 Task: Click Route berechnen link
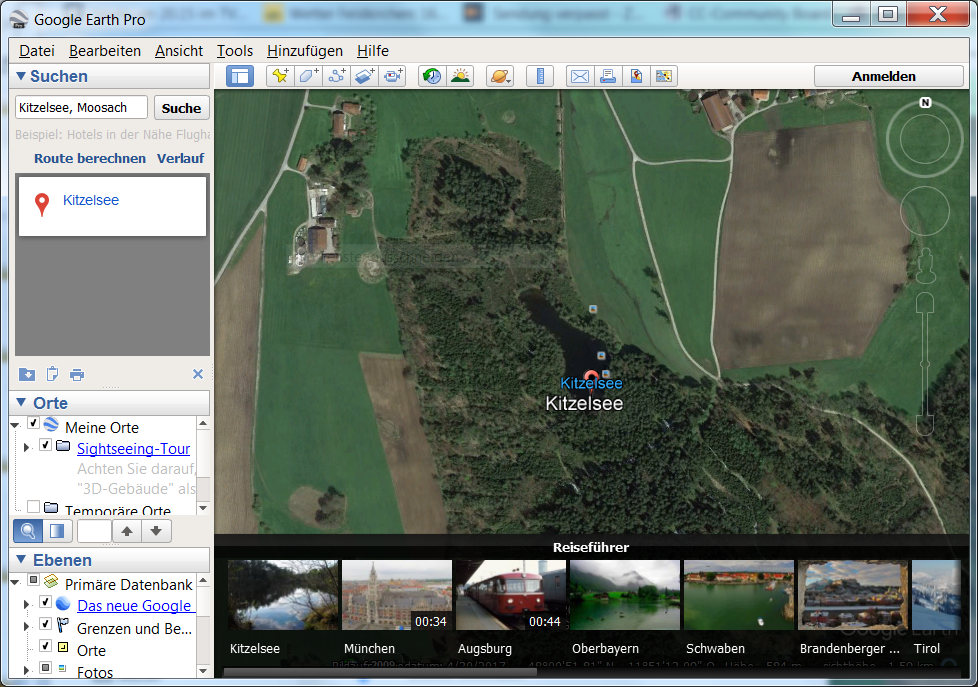[90, 158]
